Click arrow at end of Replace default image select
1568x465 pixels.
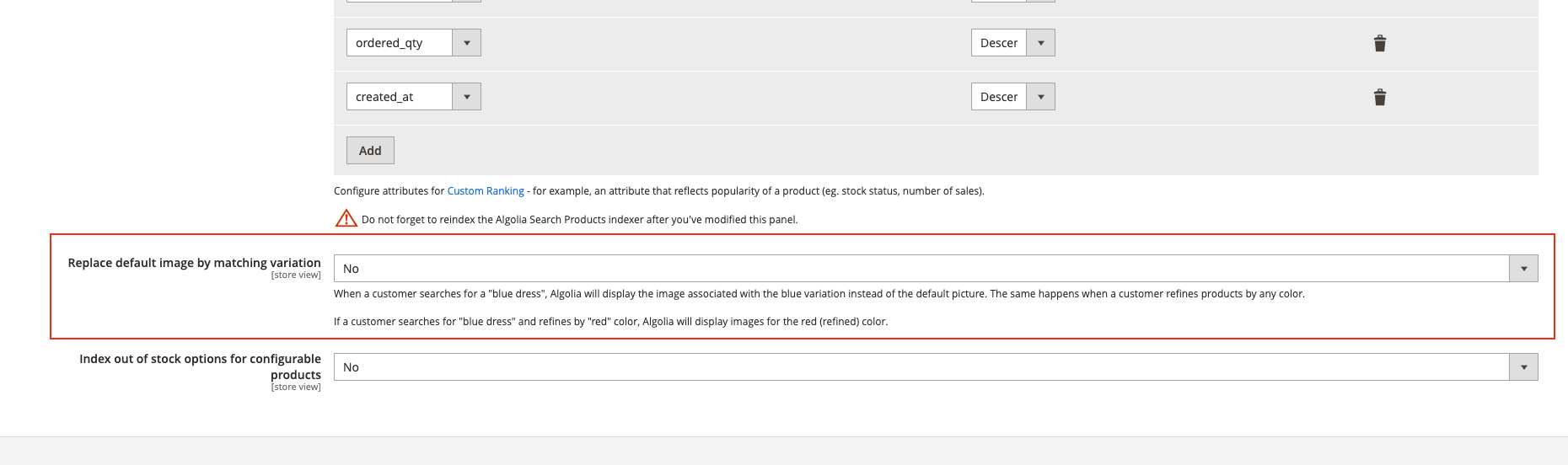click(1523, 269)
